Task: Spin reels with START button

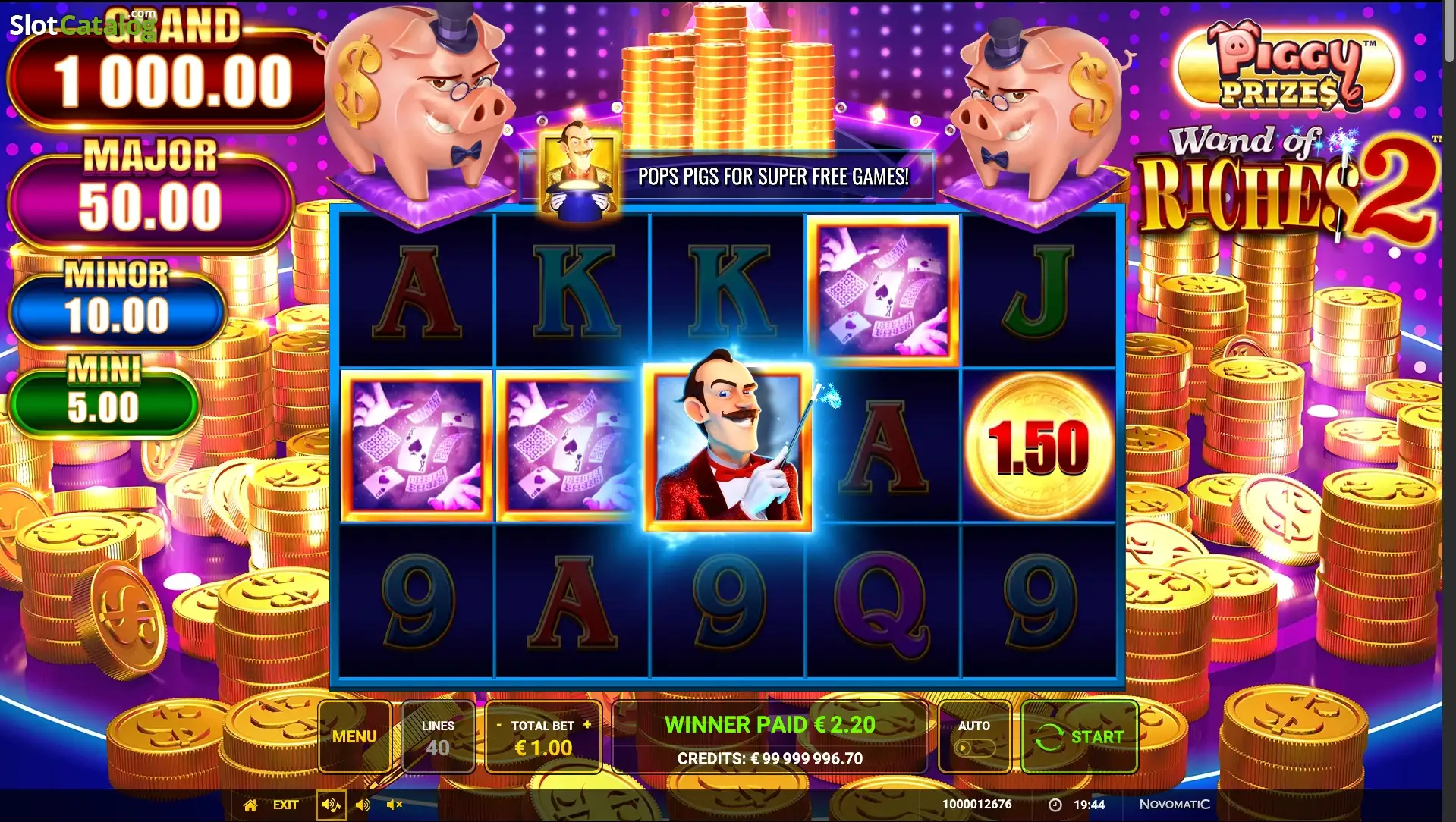Action: pyautogui.click(x=1080, y=736)
